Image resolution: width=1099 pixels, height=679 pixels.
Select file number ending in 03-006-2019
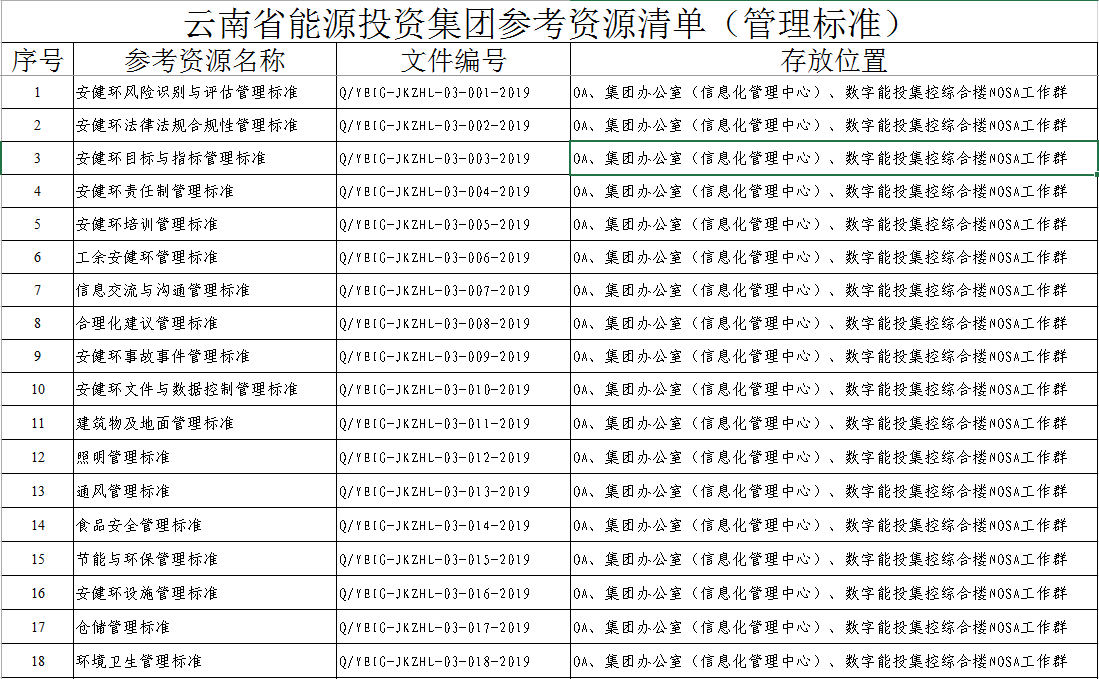point(435,258)
